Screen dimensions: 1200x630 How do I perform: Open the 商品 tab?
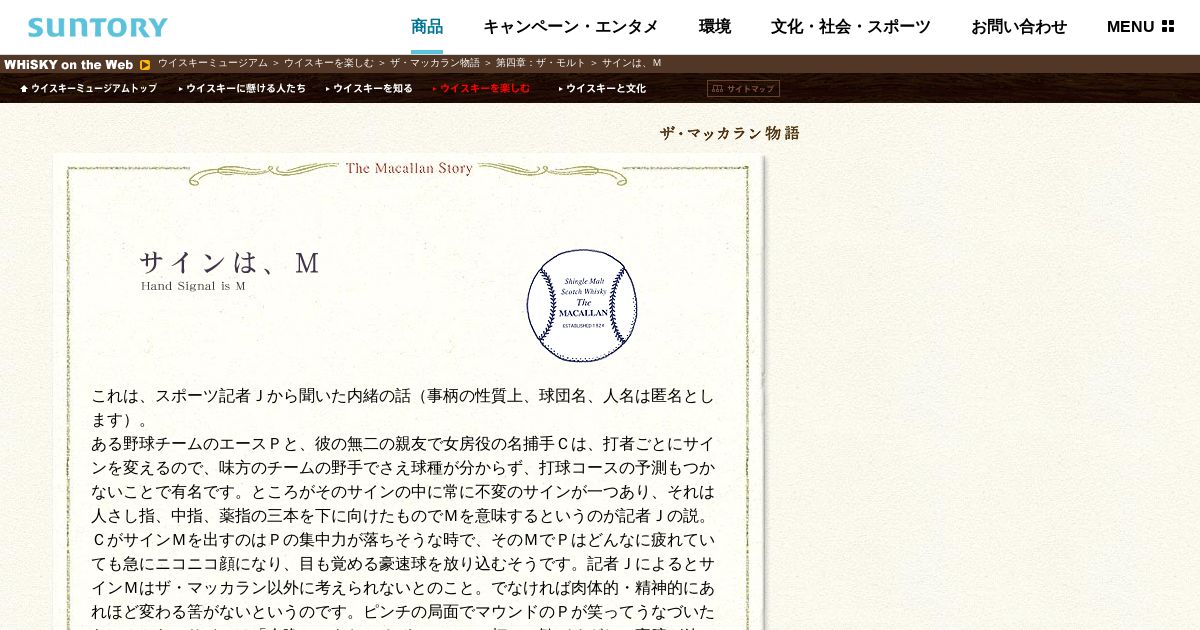click(x=427, y=27)
